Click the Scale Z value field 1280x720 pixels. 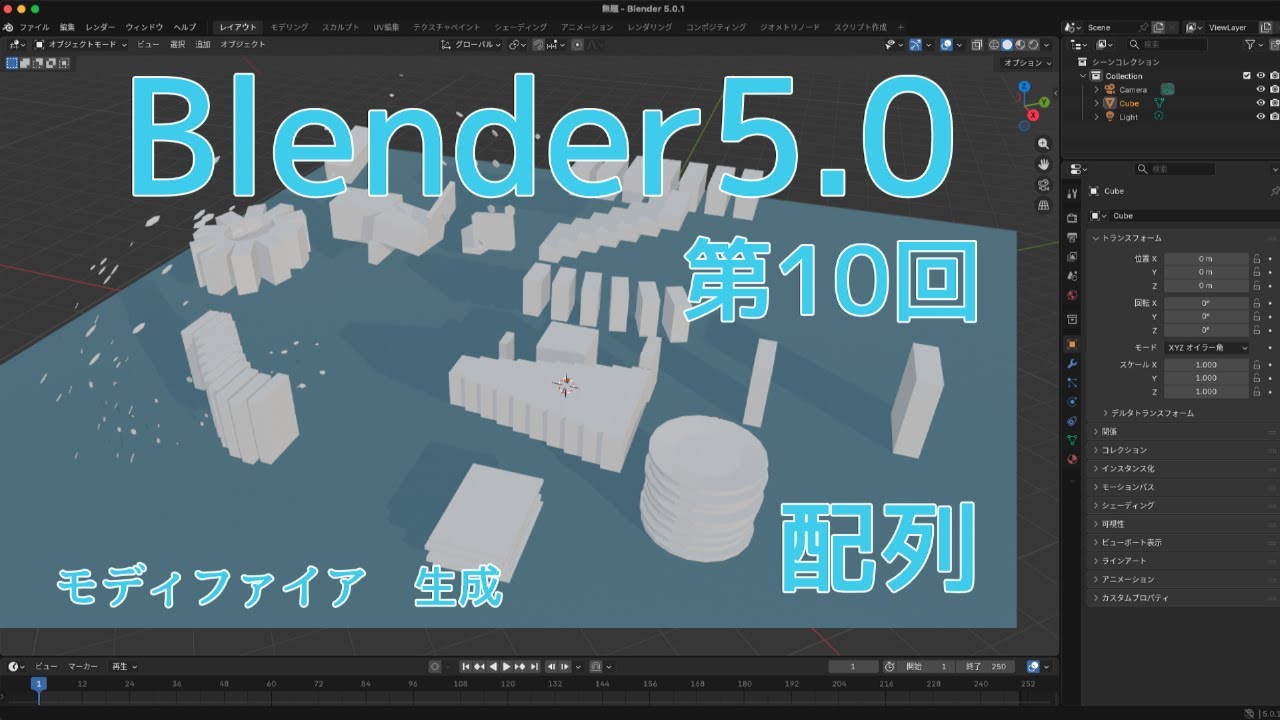click(1206, 392)
